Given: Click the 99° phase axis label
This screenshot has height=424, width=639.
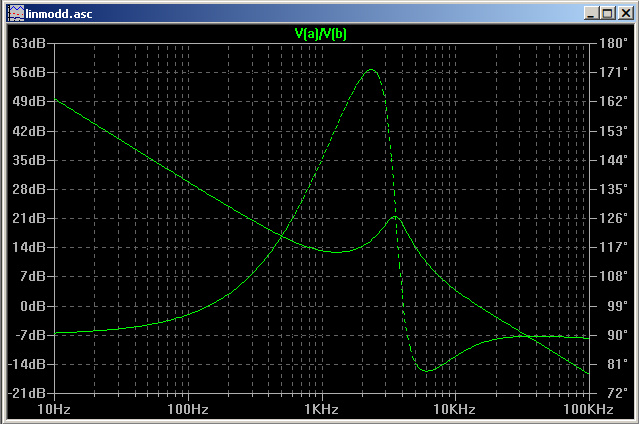Looking at the screenshot, I should 617,306.
